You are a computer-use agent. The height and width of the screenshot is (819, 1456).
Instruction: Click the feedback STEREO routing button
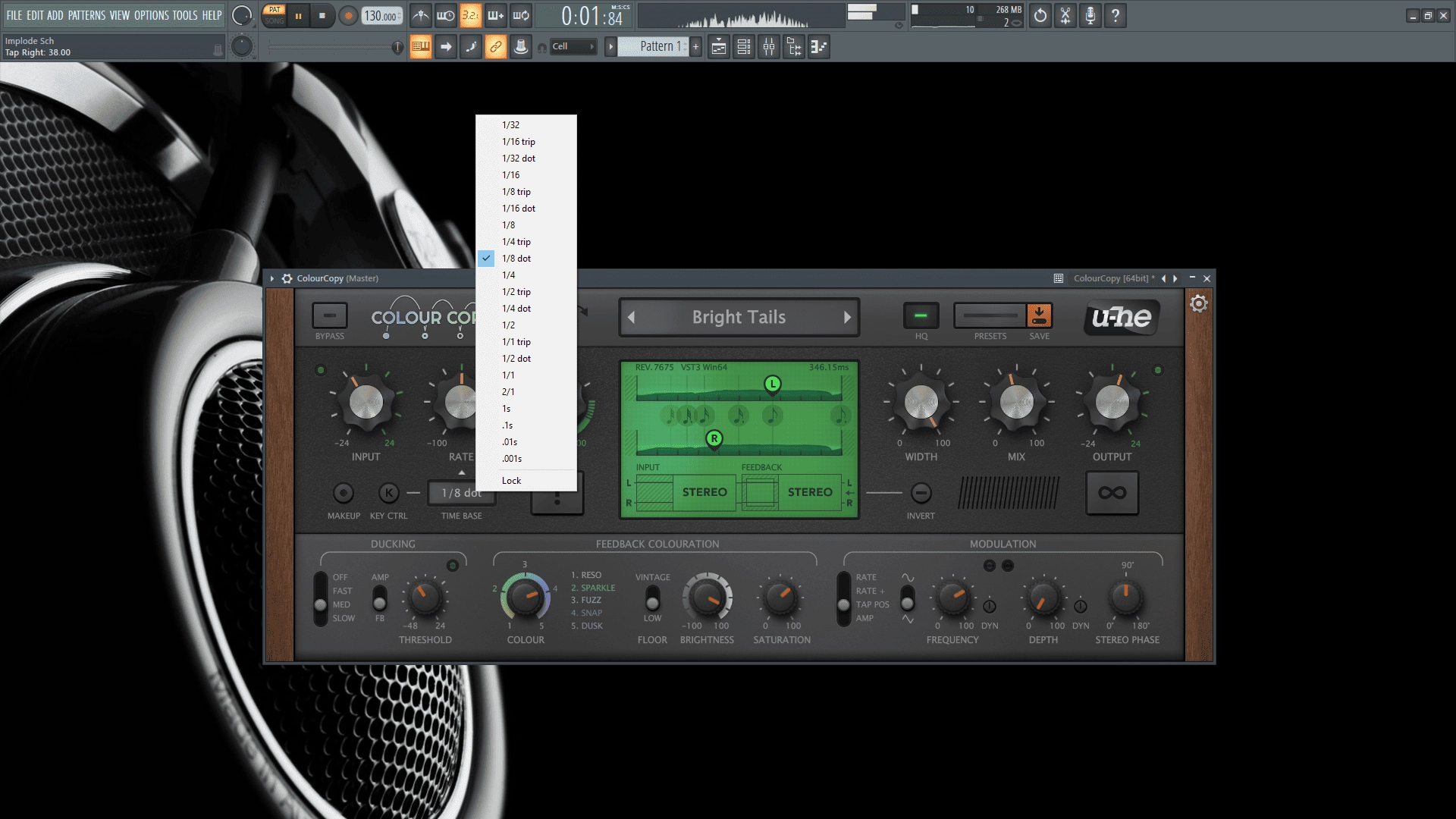coord(810,492)
